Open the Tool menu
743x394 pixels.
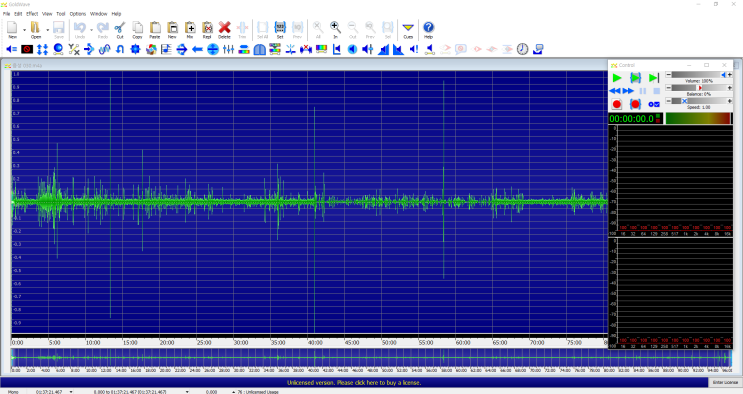pos(61,14)
